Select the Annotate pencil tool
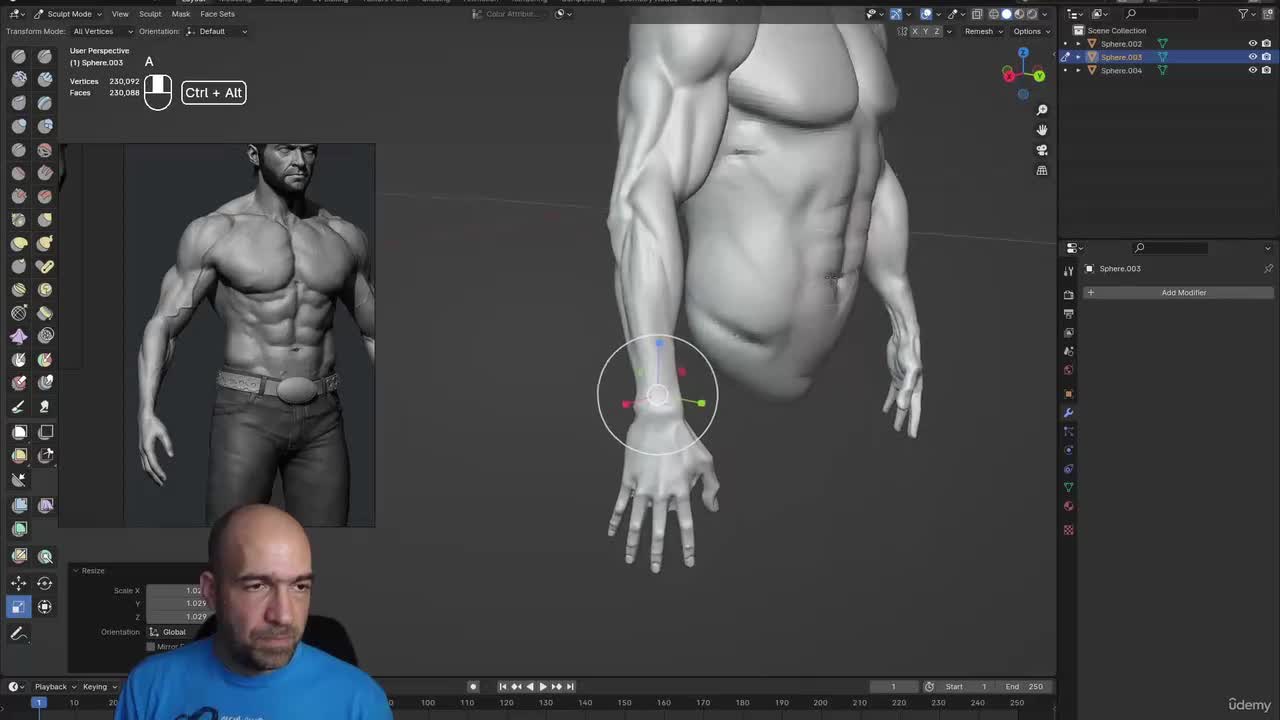The image size is (1280, 720). 19,633
